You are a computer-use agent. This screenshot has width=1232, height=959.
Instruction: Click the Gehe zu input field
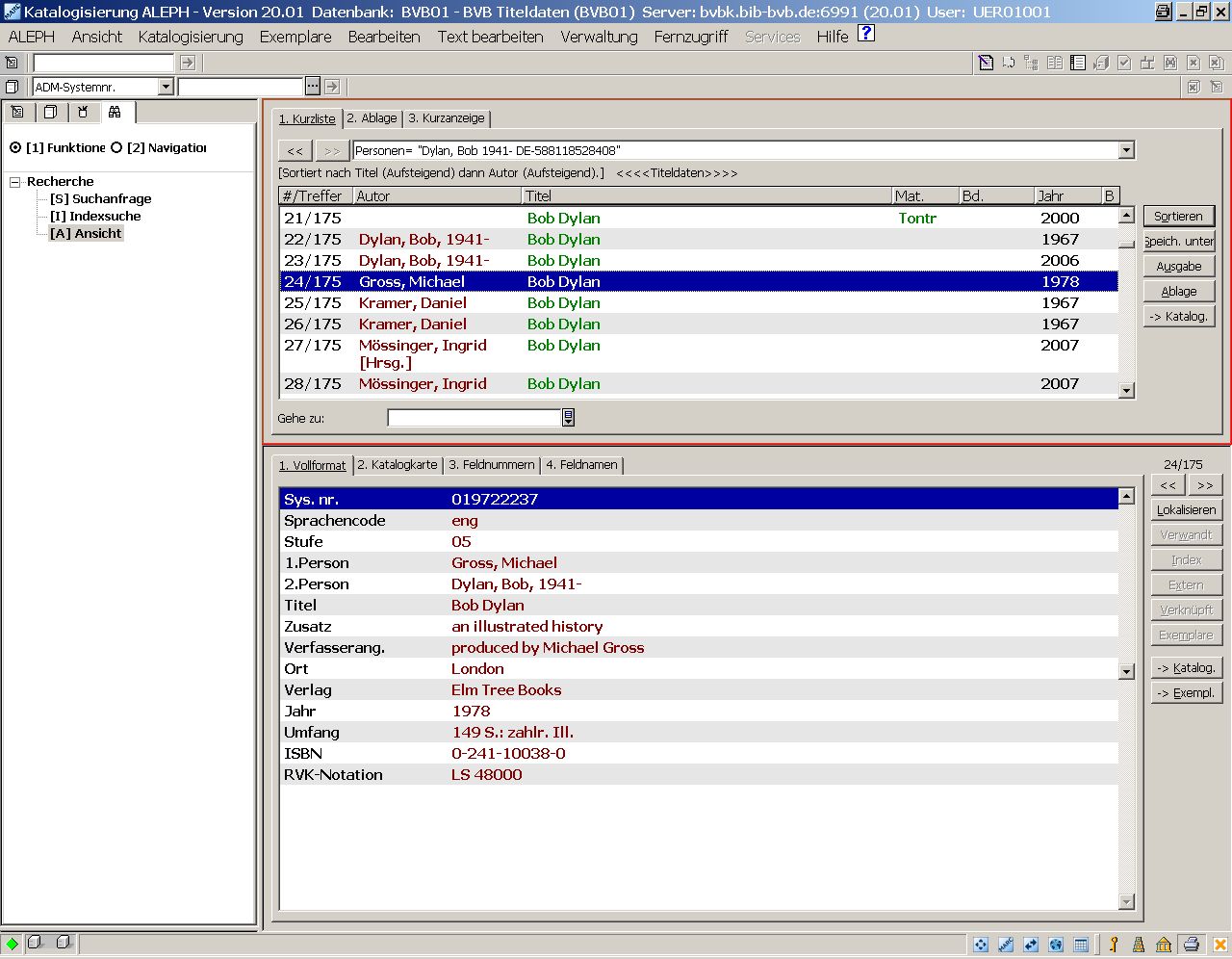tap(474, 418)
